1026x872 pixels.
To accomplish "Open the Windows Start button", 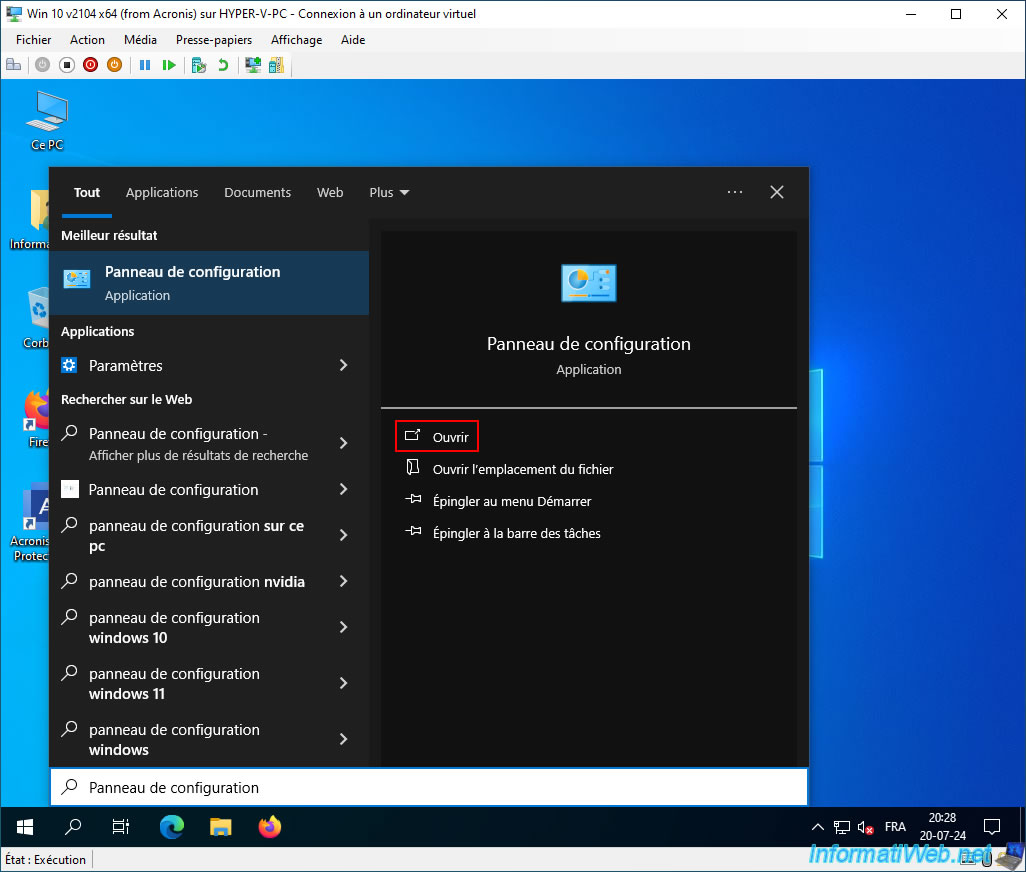I will [24, 828].
